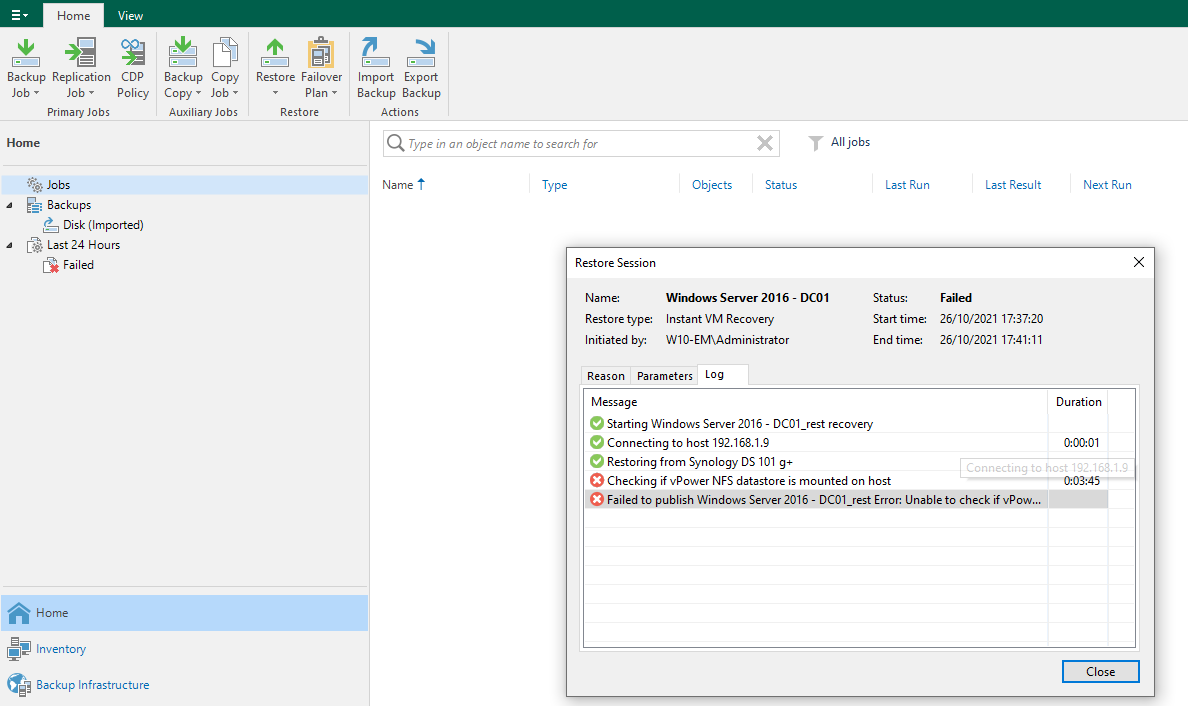This screenshot has height=706, width=1188.
Task: Click the green success icon on Restoring row
Action: click(x=597, y=461)
